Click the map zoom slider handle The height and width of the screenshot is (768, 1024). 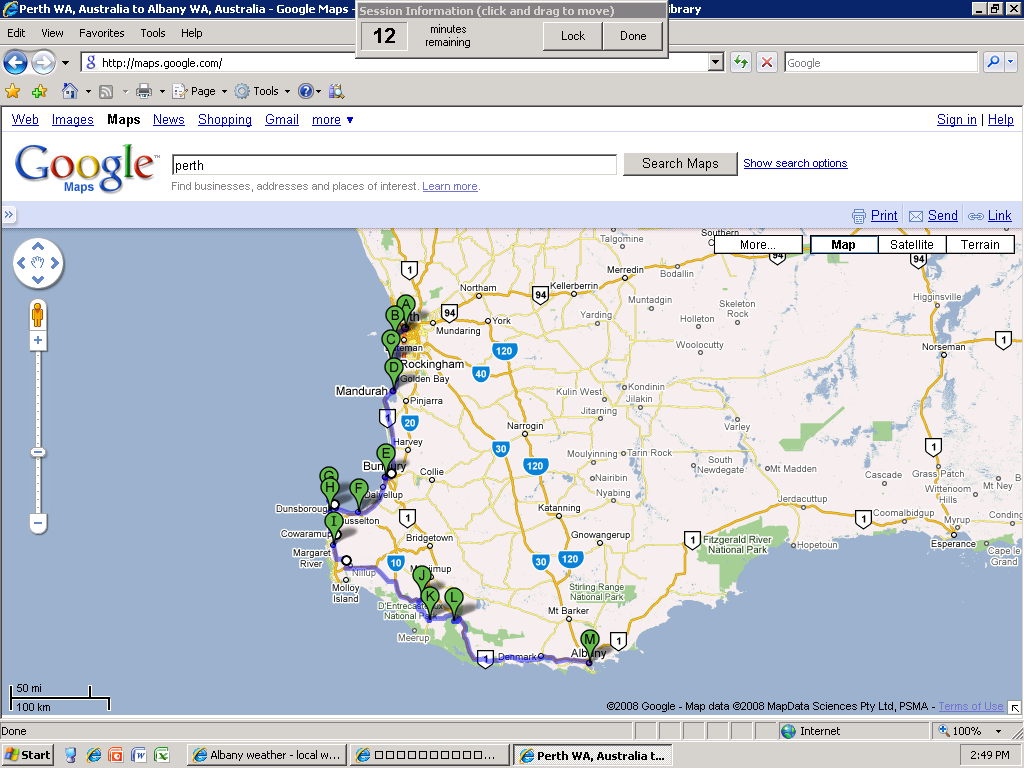pos(38,452)
